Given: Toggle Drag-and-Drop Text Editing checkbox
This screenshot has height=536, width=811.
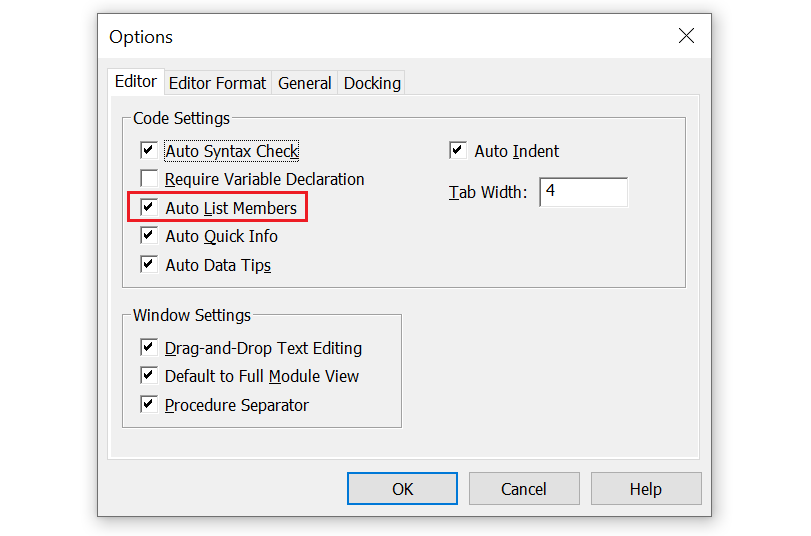Looking at the screenshot, I should tap(149, 347).
